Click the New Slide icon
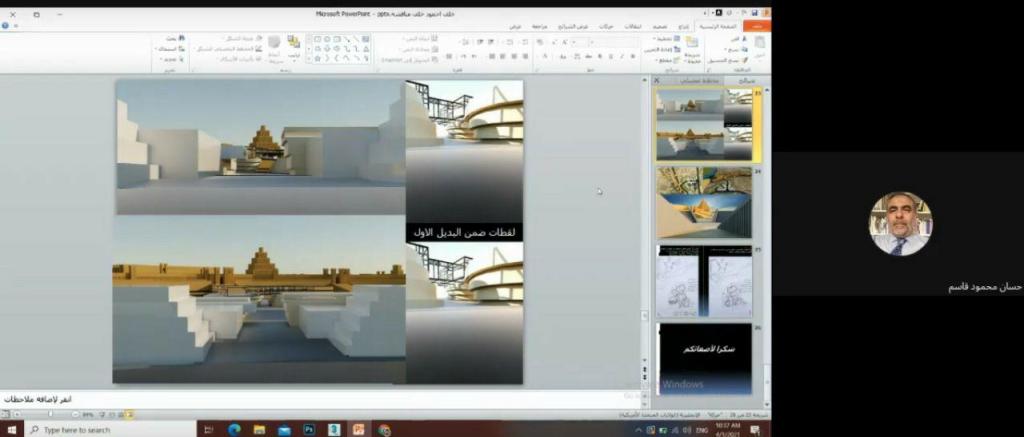The image size is (1024, 437). coord(691,47)
